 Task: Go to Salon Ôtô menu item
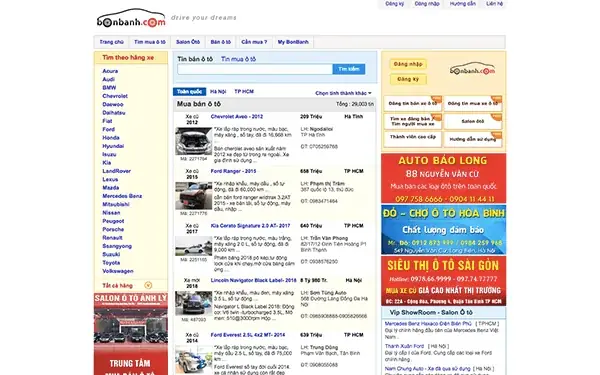coord(188,42)
